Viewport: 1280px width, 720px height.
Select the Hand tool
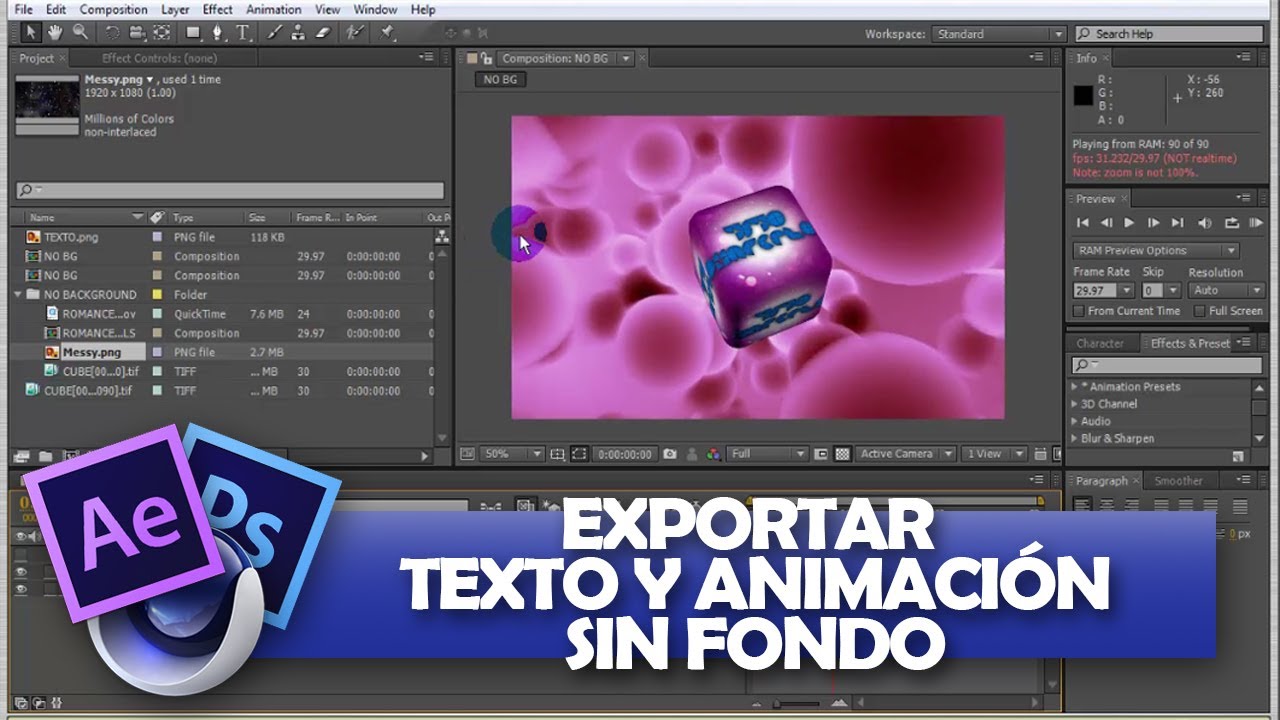pos(55,33)
